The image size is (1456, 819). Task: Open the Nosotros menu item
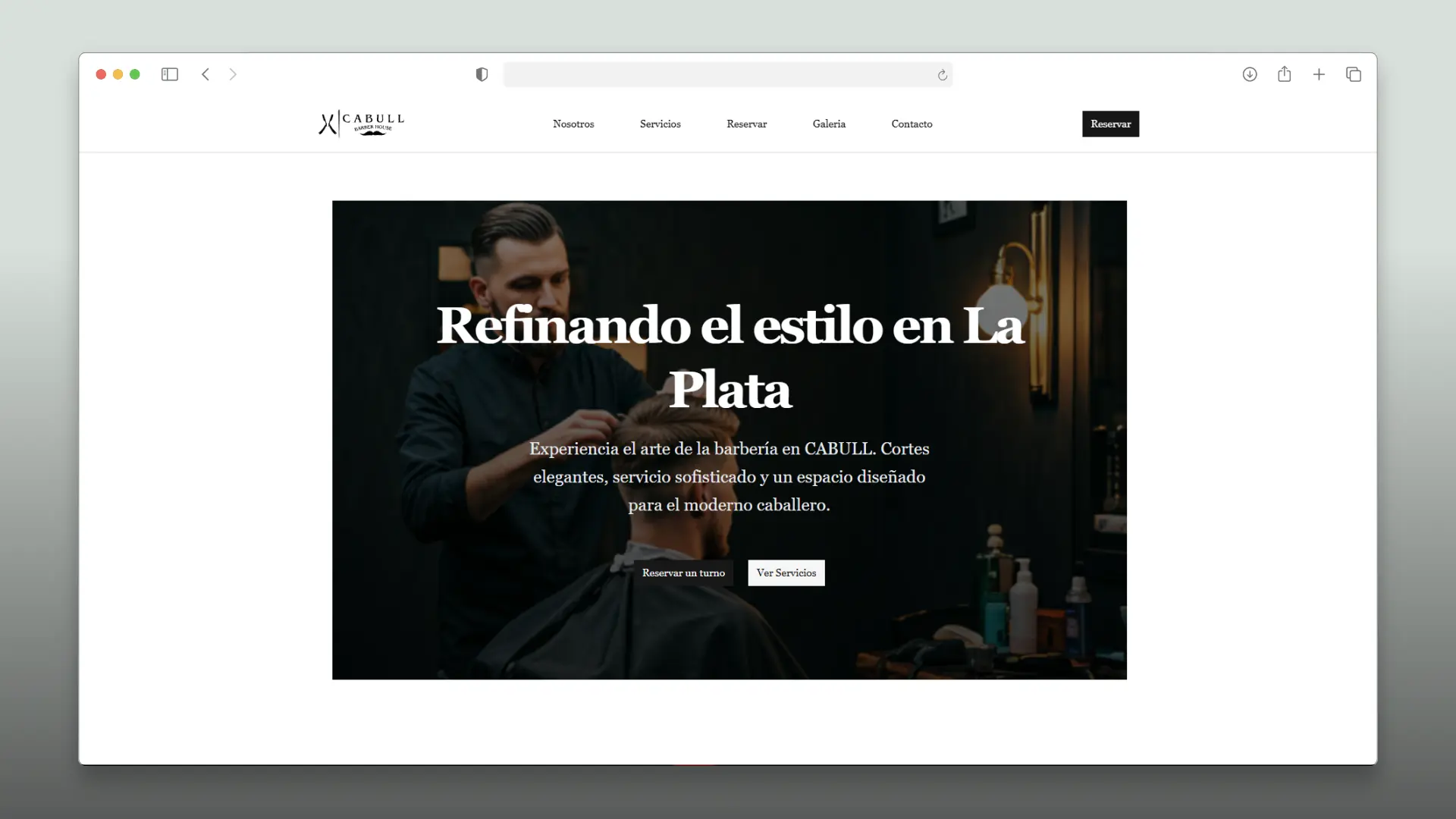[x=573, y=124]
